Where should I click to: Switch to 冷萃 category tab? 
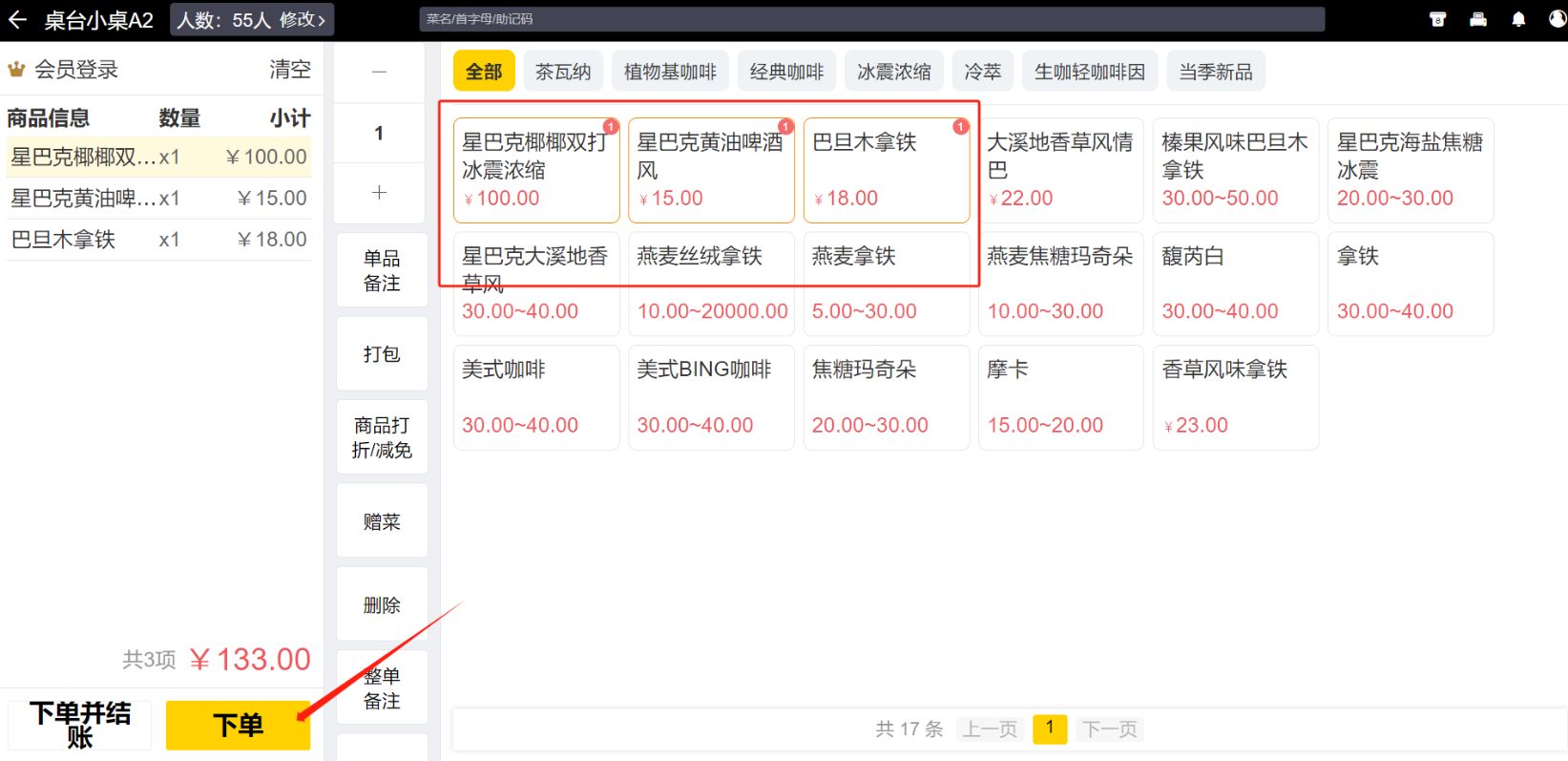(983, 72)
